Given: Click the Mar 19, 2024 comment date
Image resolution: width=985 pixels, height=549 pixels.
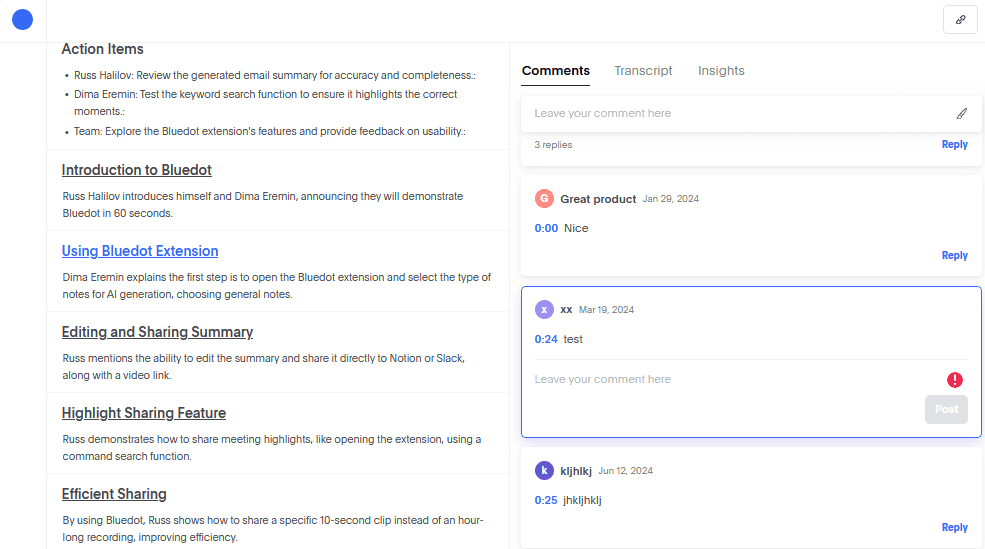Looking at the screenshot, I should (606, 310).
